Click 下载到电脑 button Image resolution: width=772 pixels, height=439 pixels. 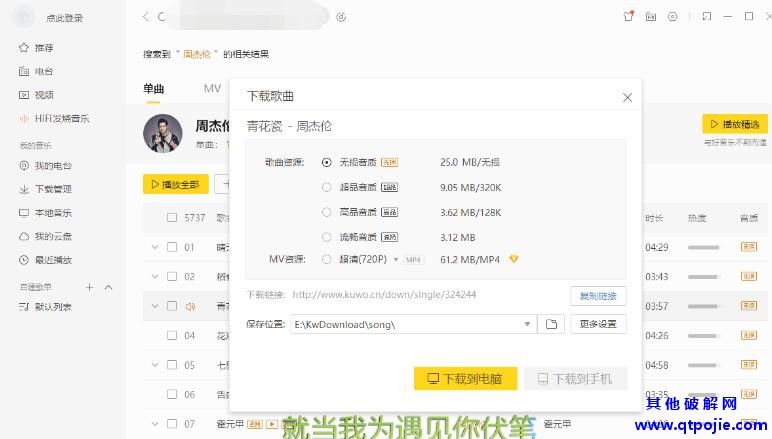tap(465, 378)
